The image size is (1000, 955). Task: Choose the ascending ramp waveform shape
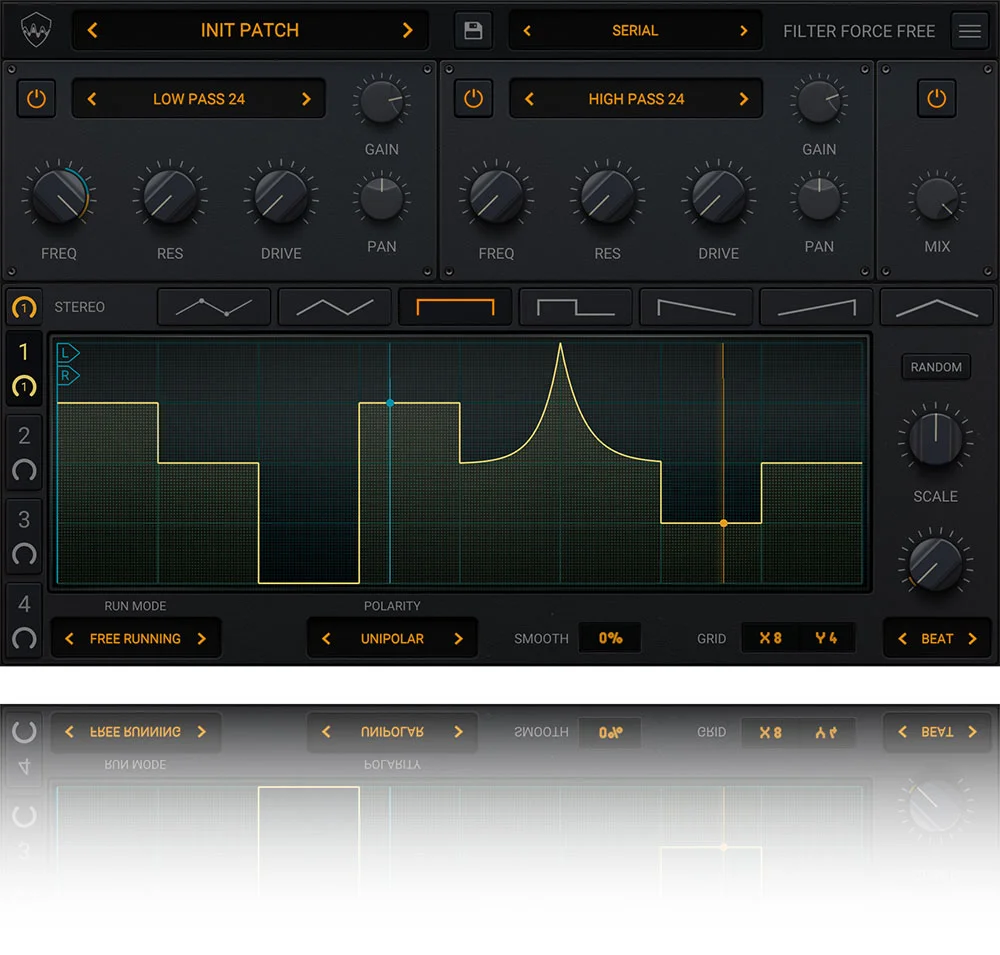[x=816, y=307]
